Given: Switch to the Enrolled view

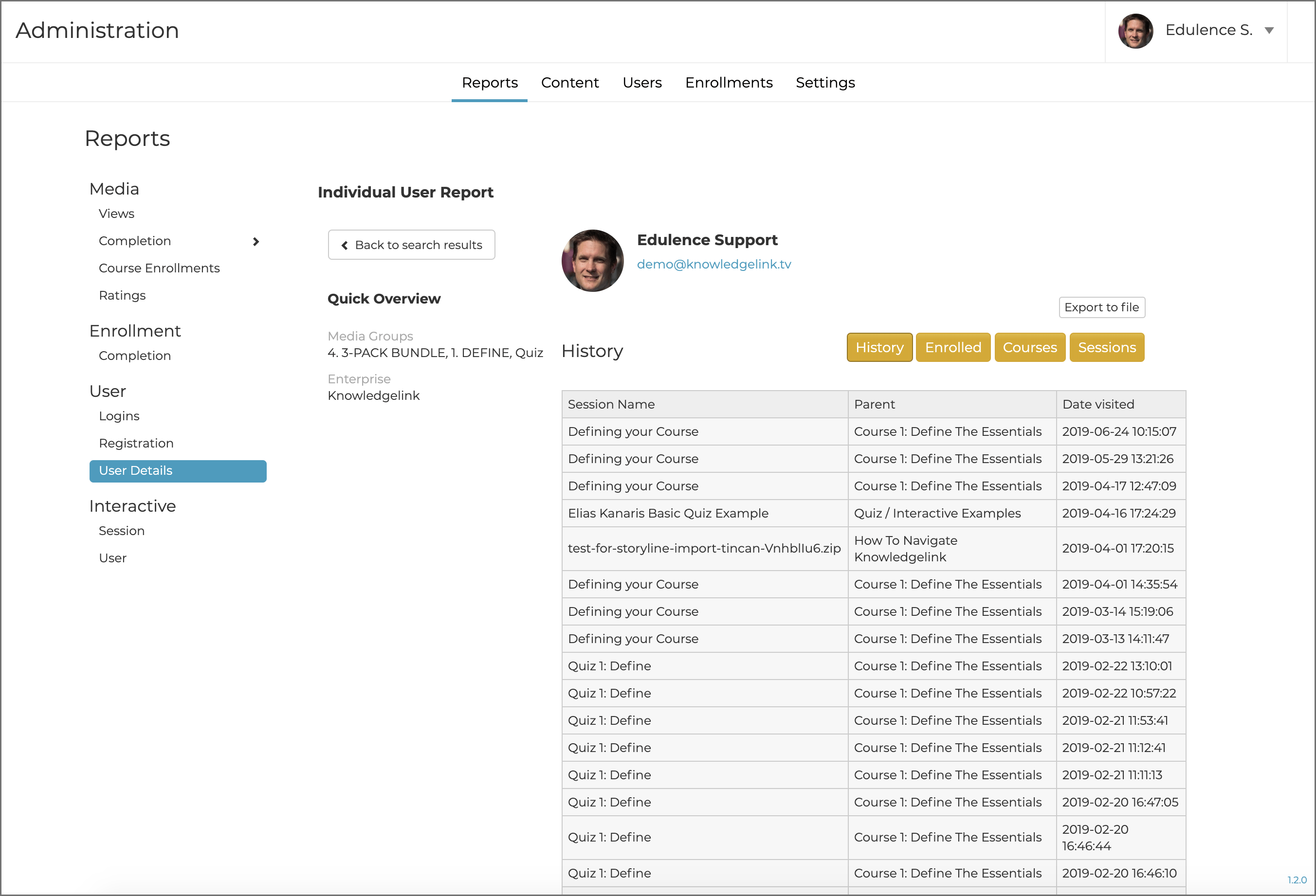Looking at the screenshot, I should [952, 347].
